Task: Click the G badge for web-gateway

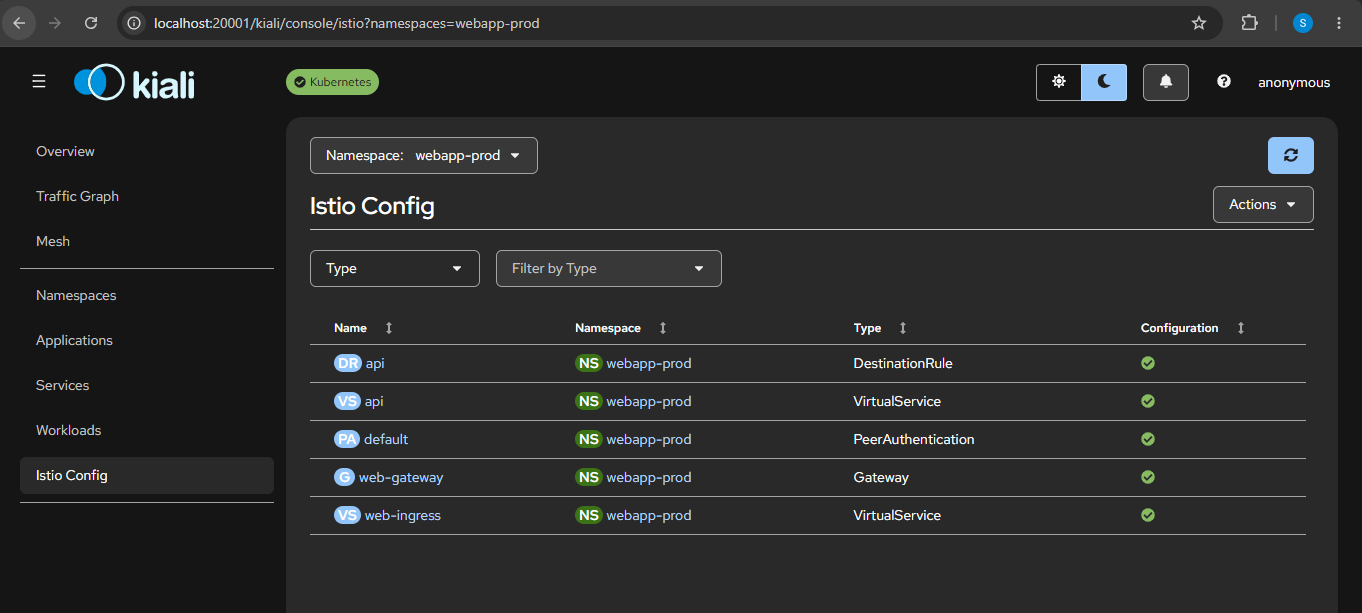Action: coord(344,477)
